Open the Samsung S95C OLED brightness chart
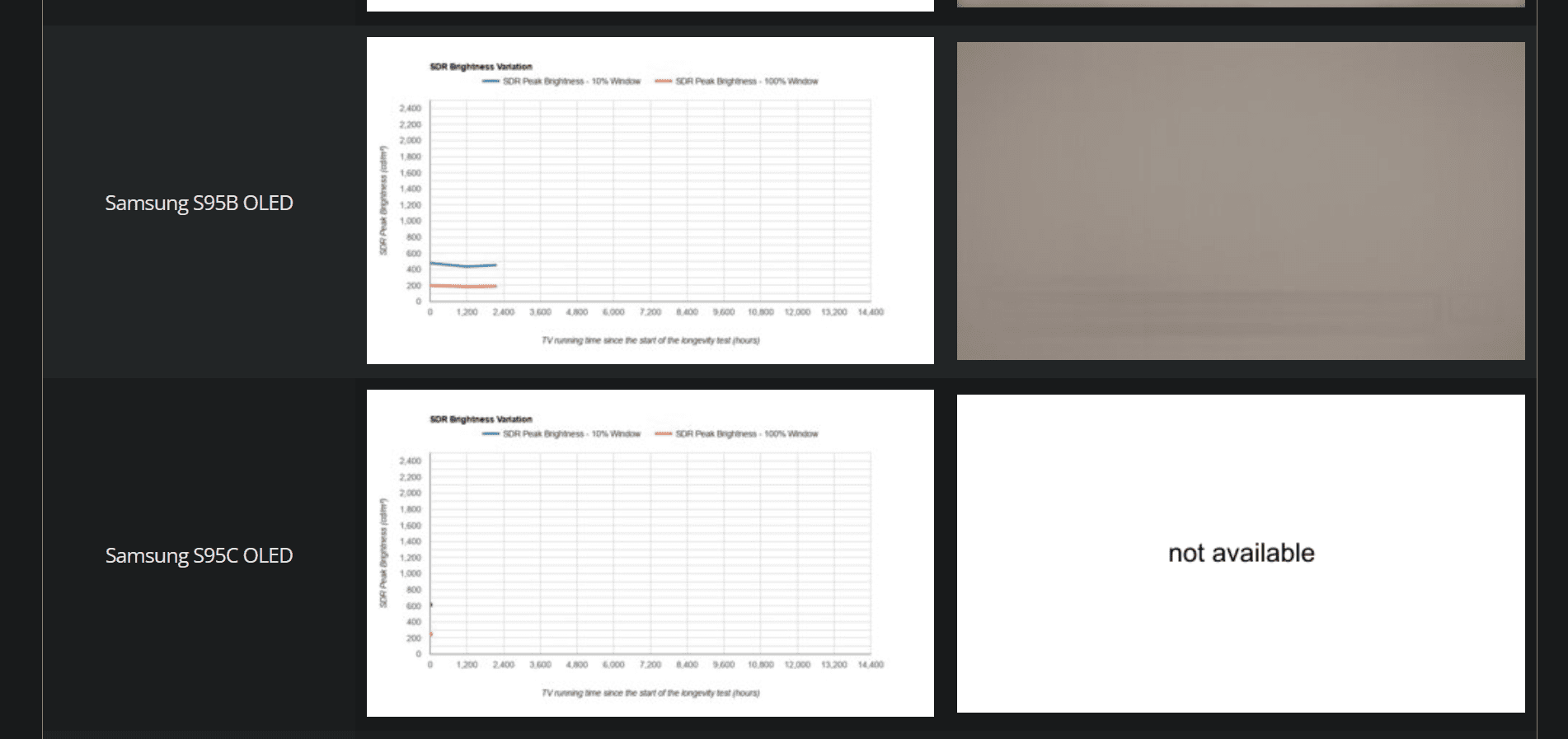1568x739 pixels. [x=650, y=553]
